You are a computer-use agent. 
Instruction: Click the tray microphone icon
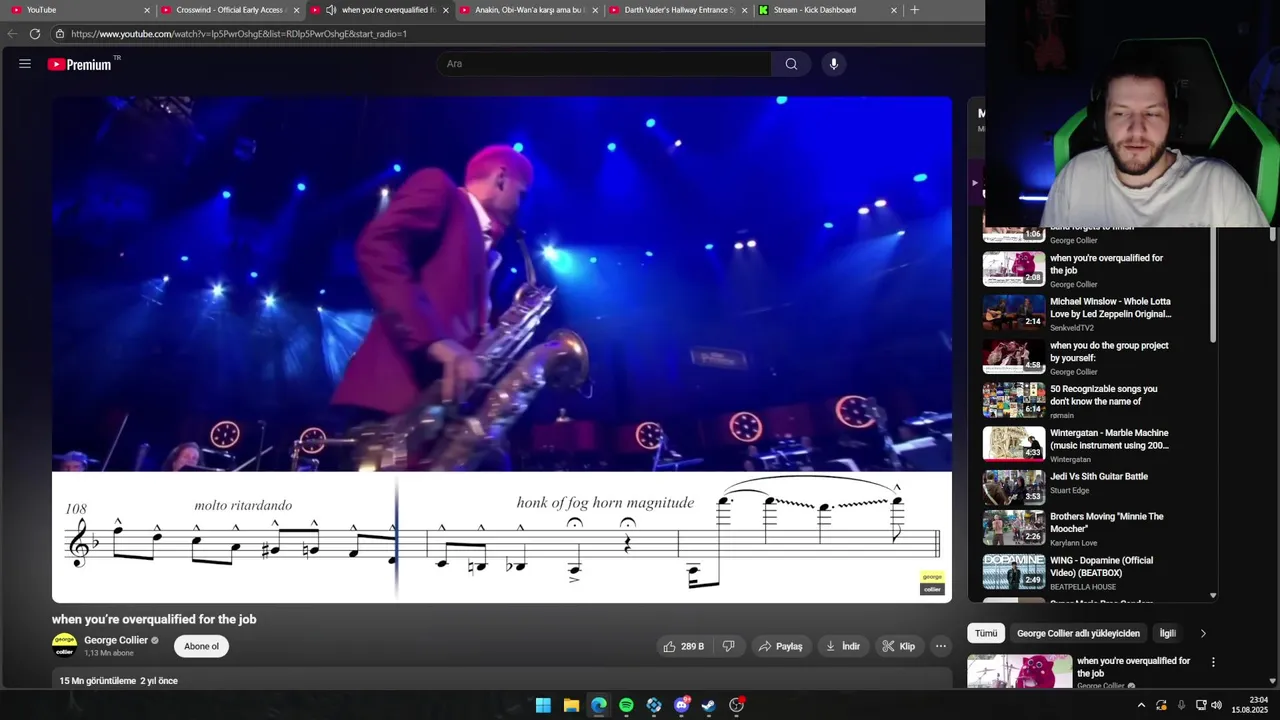coord(1181,705)
